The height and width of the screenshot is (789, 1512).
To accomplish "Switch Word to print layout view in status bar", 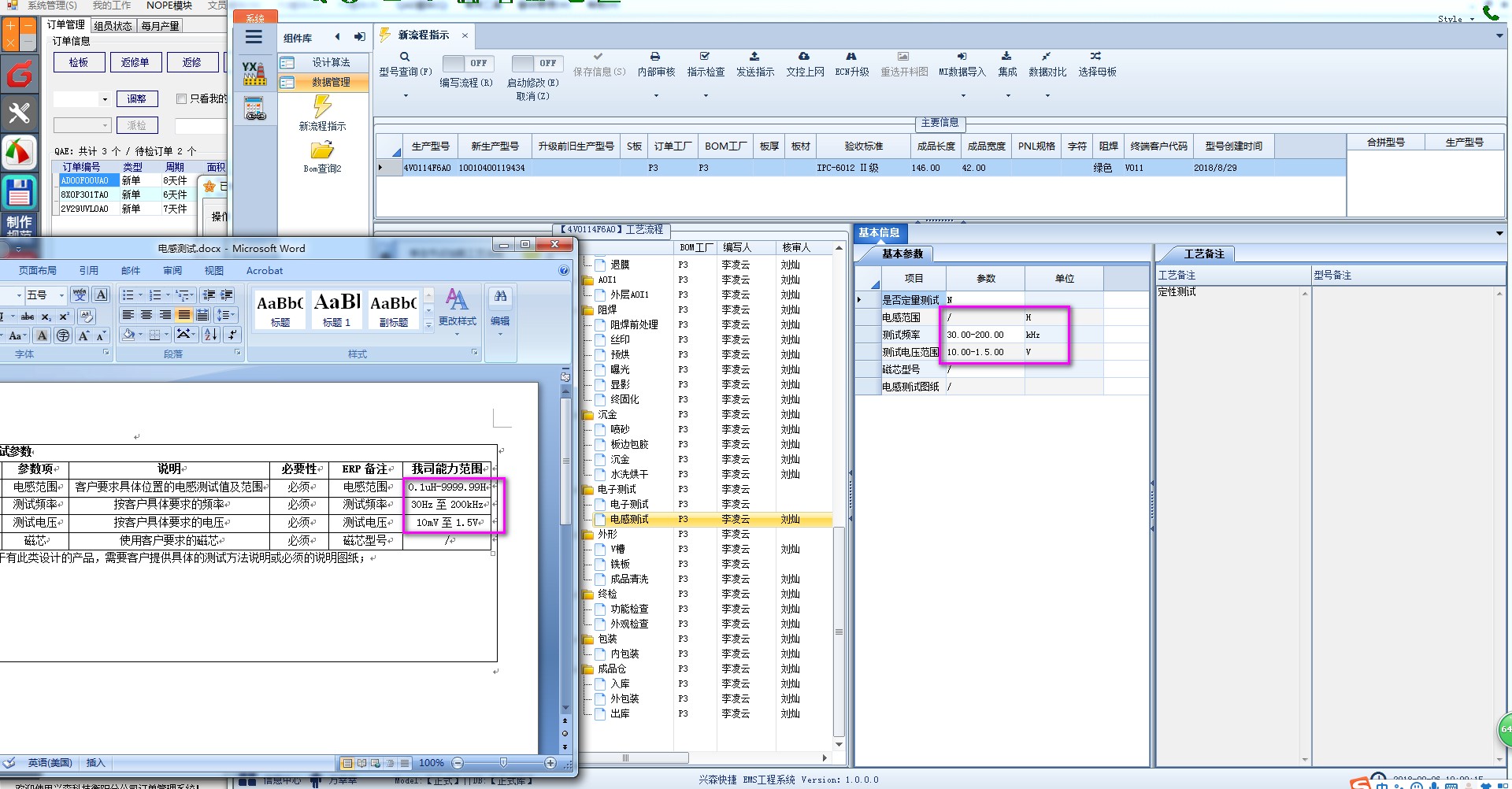I will tap(347, 763).
